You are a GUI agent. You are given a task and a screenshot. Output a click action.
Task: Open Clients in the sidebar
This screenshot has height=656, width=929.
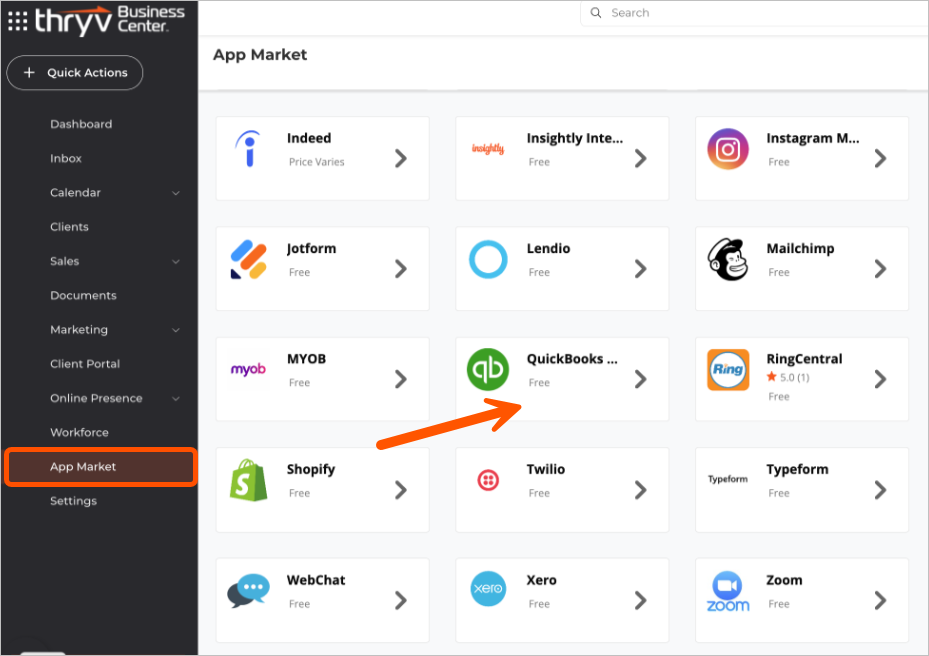click(x=69, y=227)
